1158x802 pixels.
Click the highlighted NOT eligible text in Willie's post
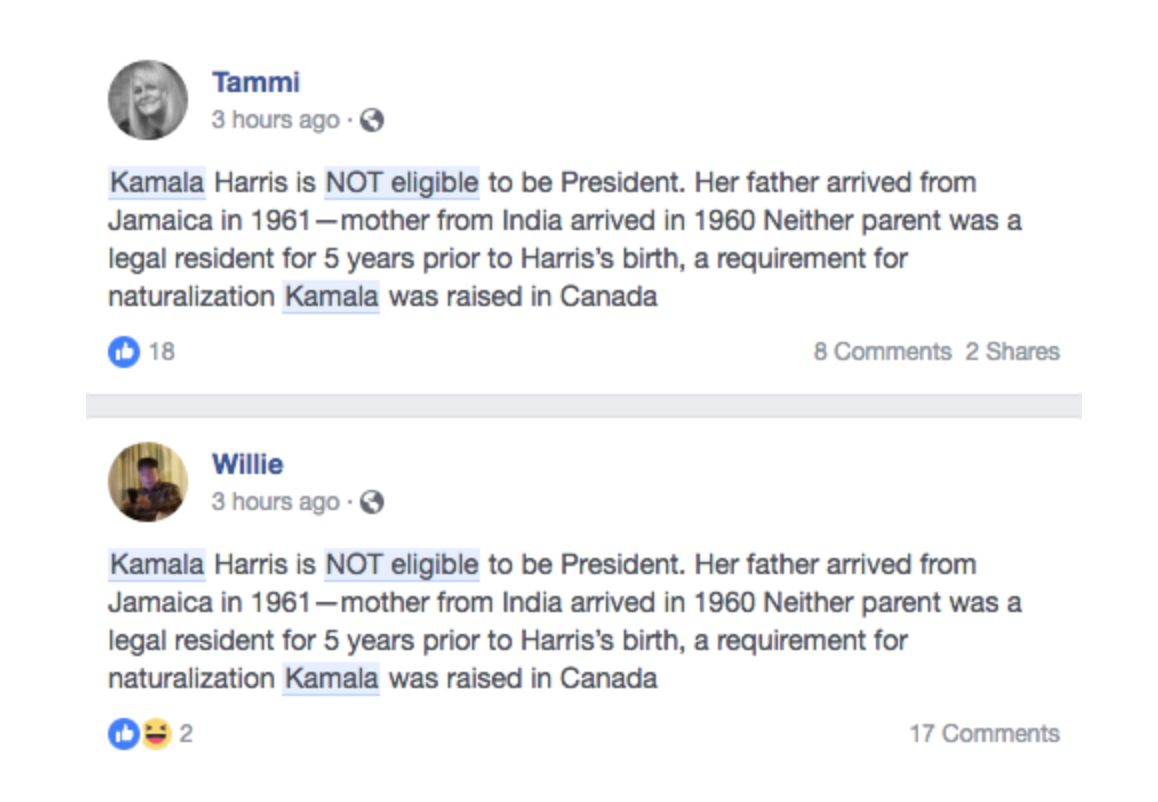402,564
